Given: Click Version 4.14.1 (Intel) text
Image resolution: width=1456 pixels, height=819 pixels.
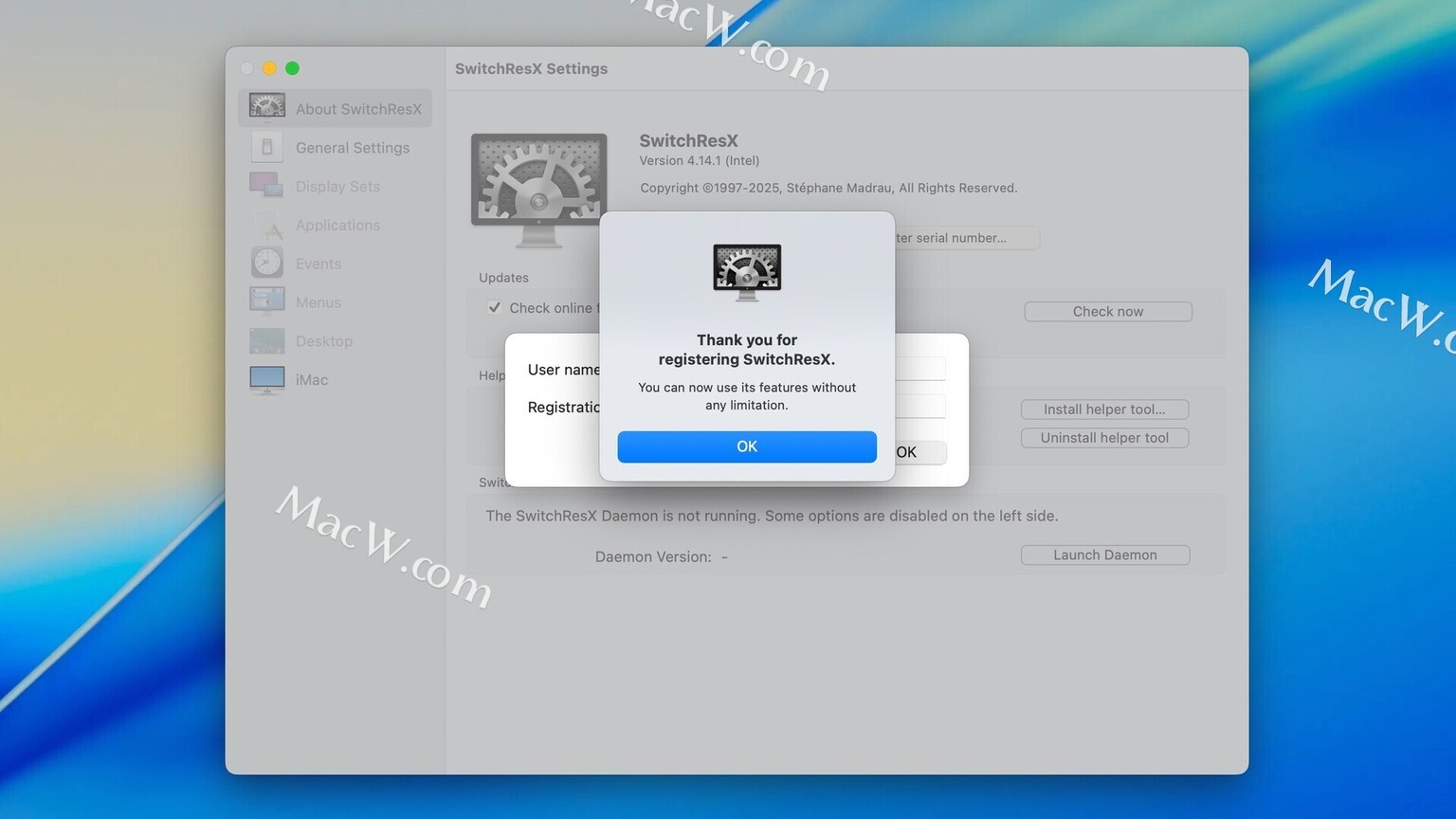Looking at the screenshot, I should tap(700, 160).
